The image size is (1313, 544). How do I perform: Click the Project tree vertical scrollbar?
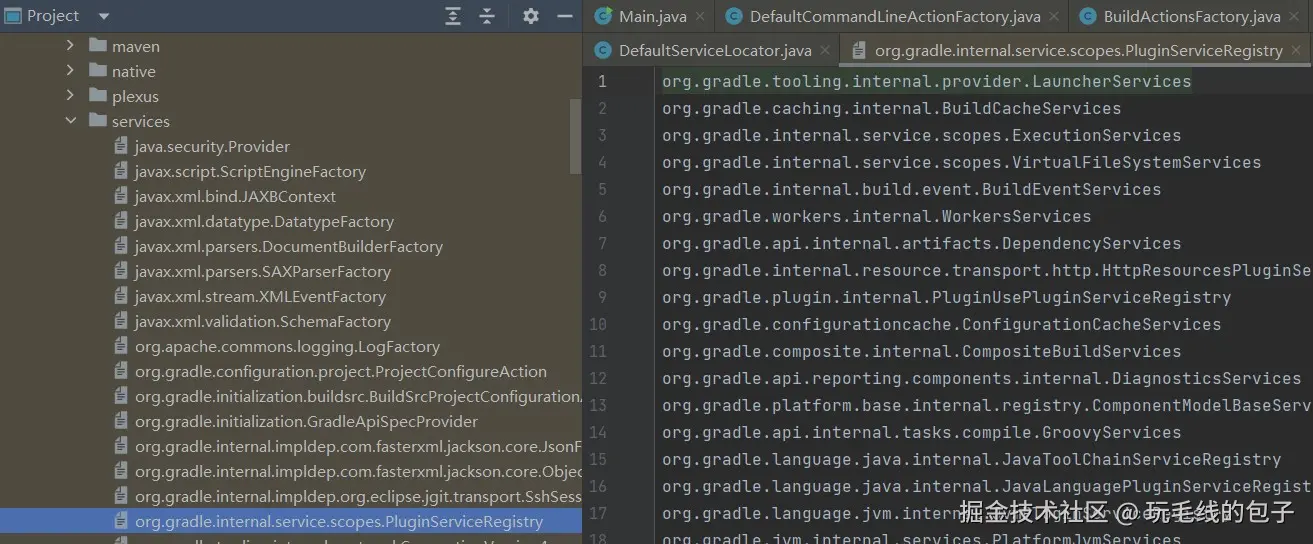point(575,135)
